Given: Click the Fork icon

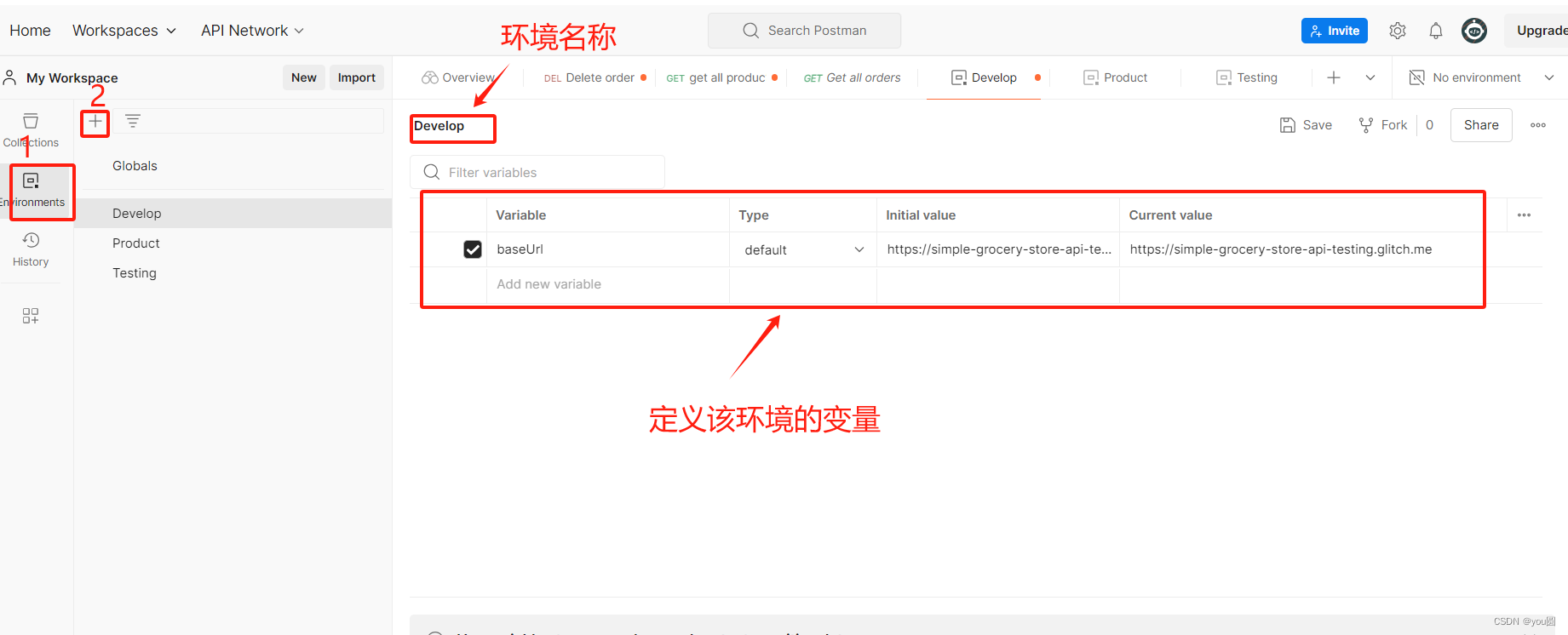Looking at the screenshot, I should pos(1366,125).
